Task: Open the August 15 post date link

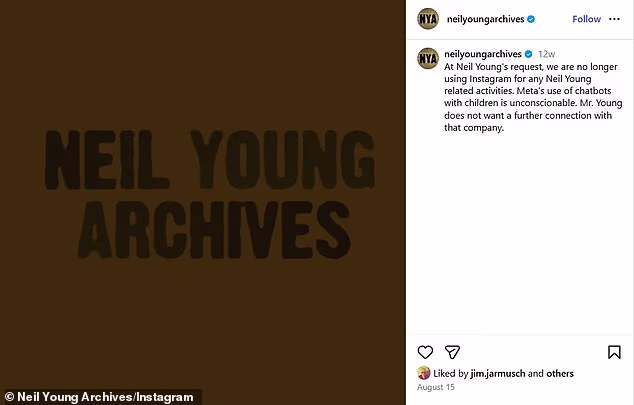Action: [435, 387]
